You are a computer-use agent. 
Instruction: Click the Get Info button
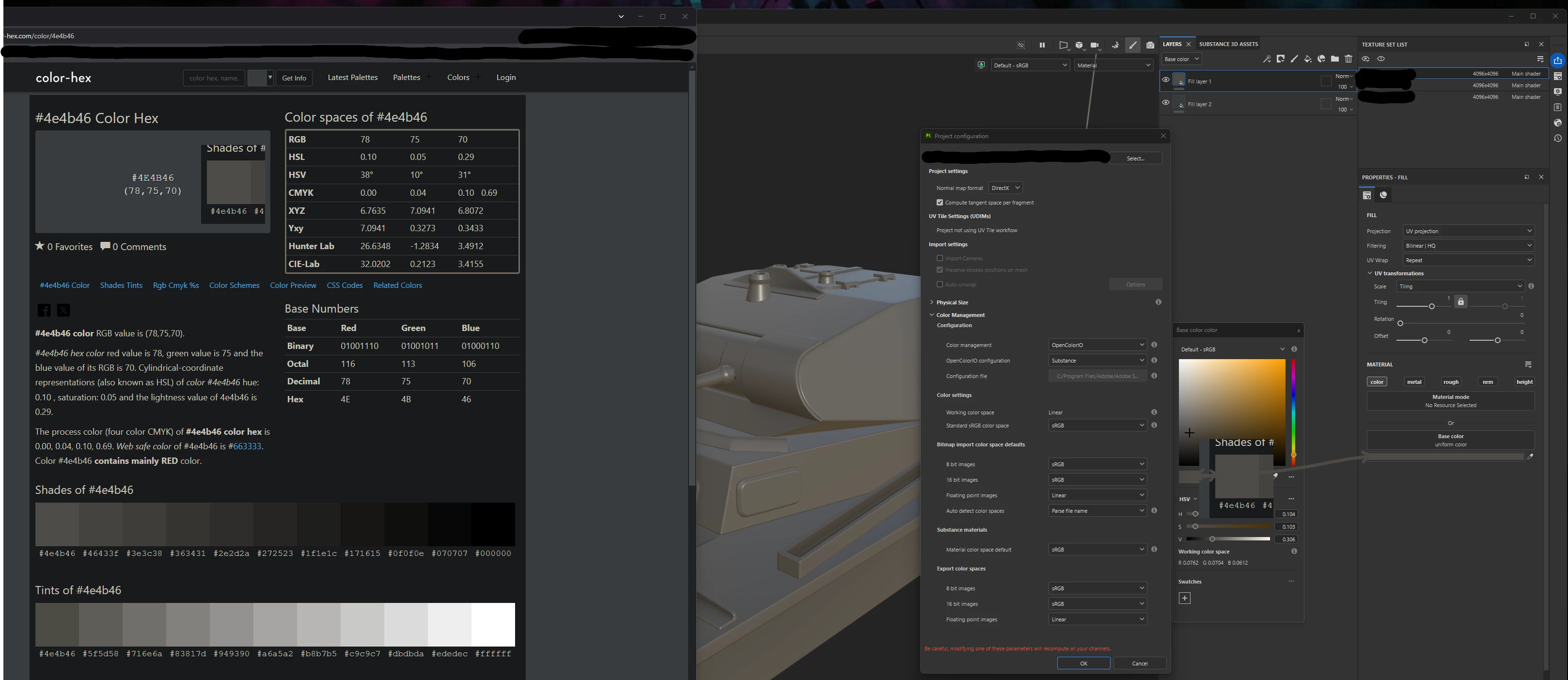(294, 78)
